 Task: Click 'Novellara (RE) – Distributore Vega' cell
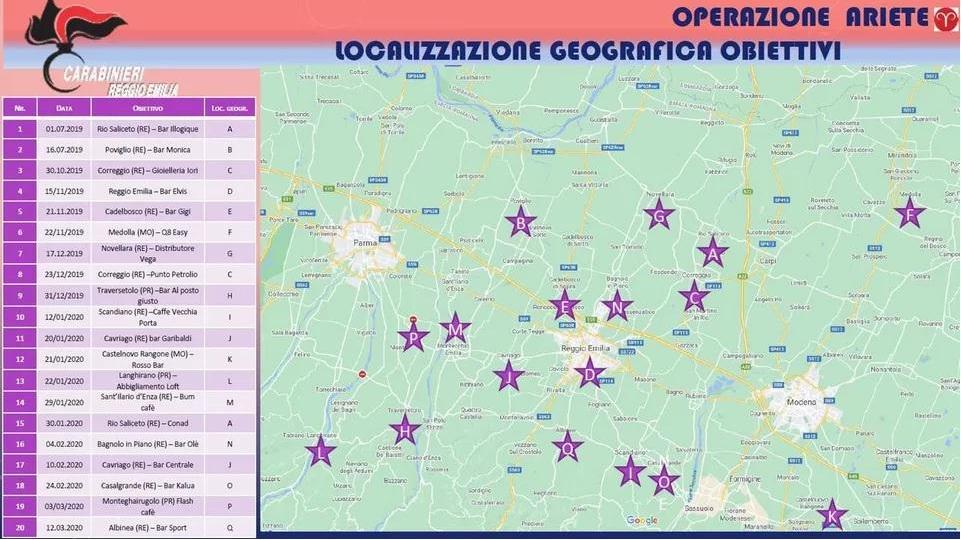[148, 254]
